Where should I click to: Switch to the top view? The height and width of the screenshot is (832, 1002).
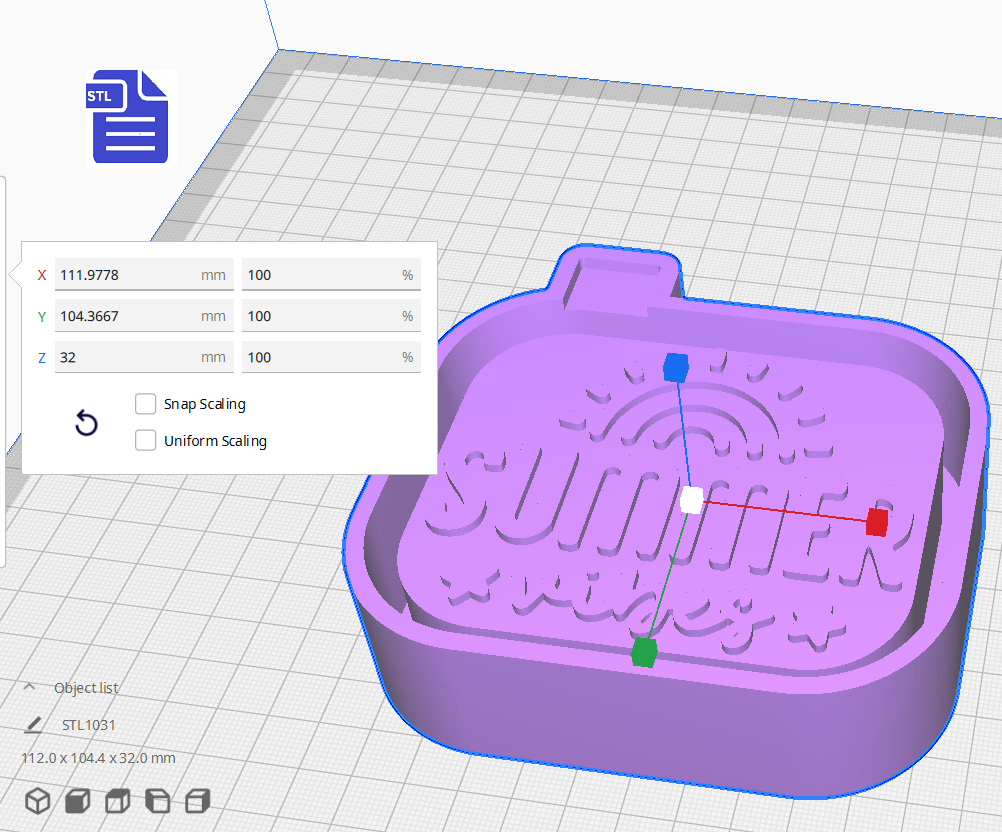coord(115,800)
